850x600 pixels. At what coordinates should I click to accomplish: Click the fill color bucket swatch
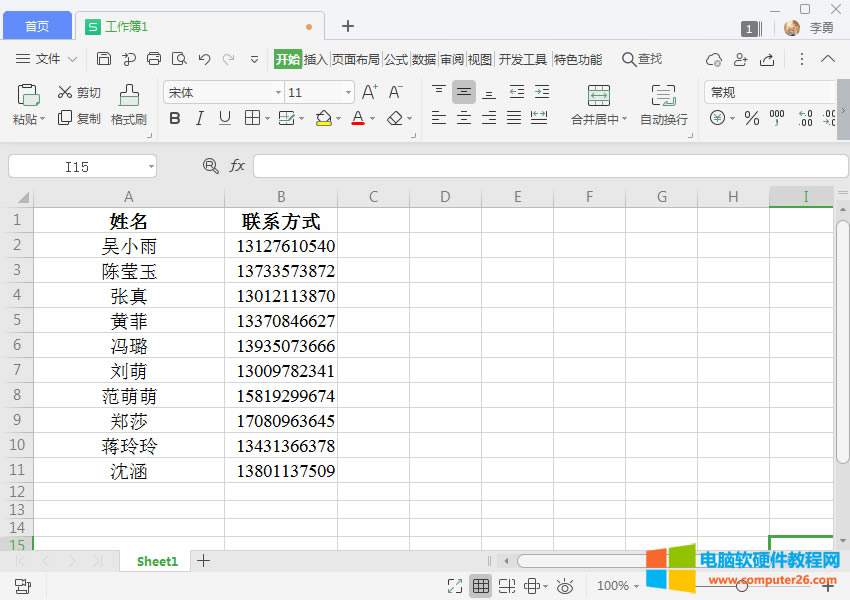pos(323,119)
